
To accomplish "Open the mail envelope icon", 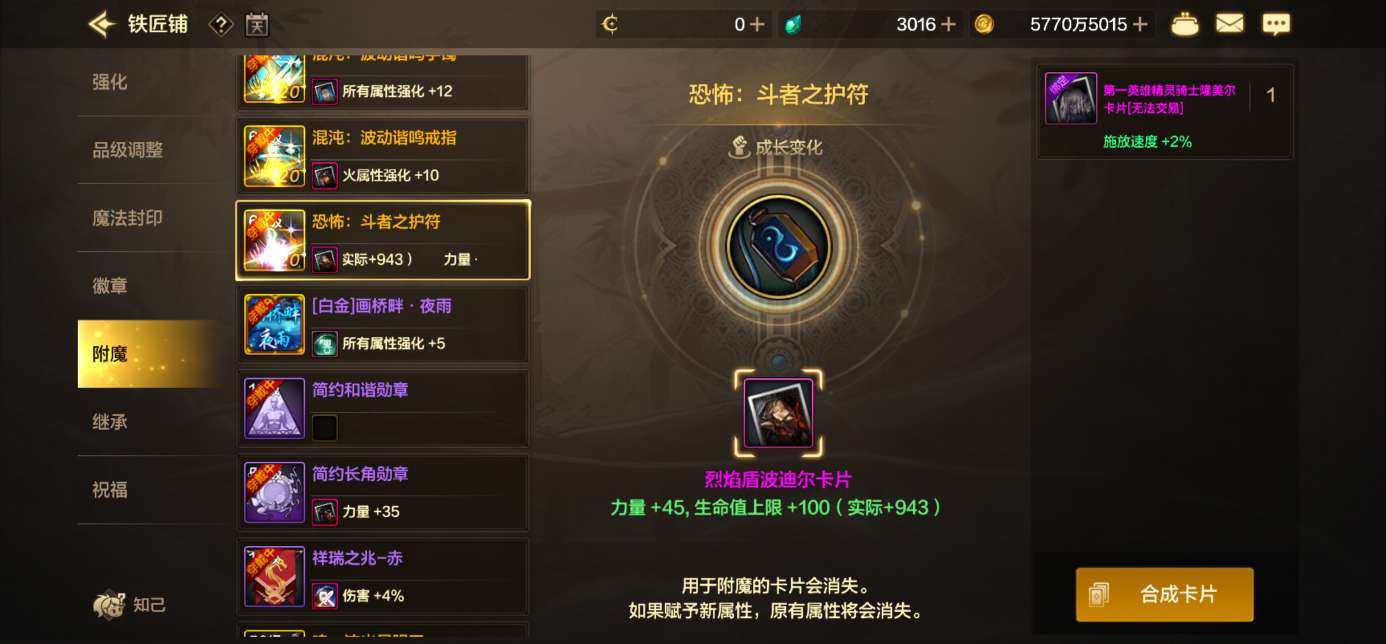I will point(1230,24).
